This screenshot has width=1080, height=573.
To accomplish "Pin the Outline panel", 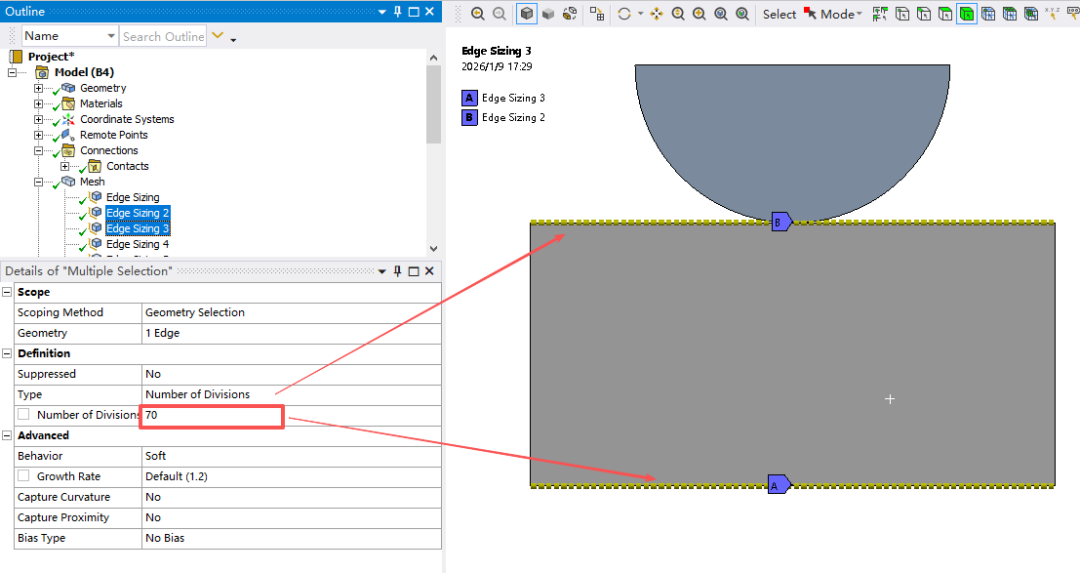I will (397, 12).
